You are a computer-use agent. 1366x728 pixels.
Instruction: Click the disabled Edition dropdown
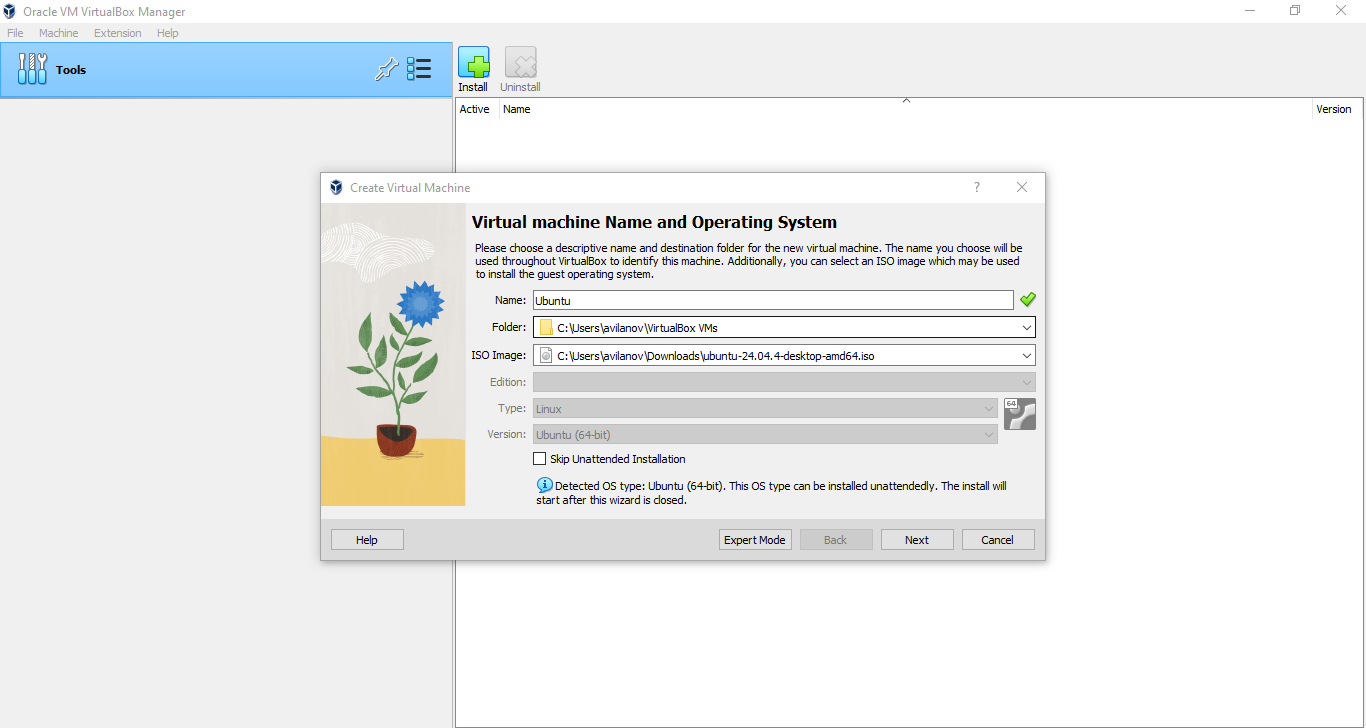click(784, 382)
